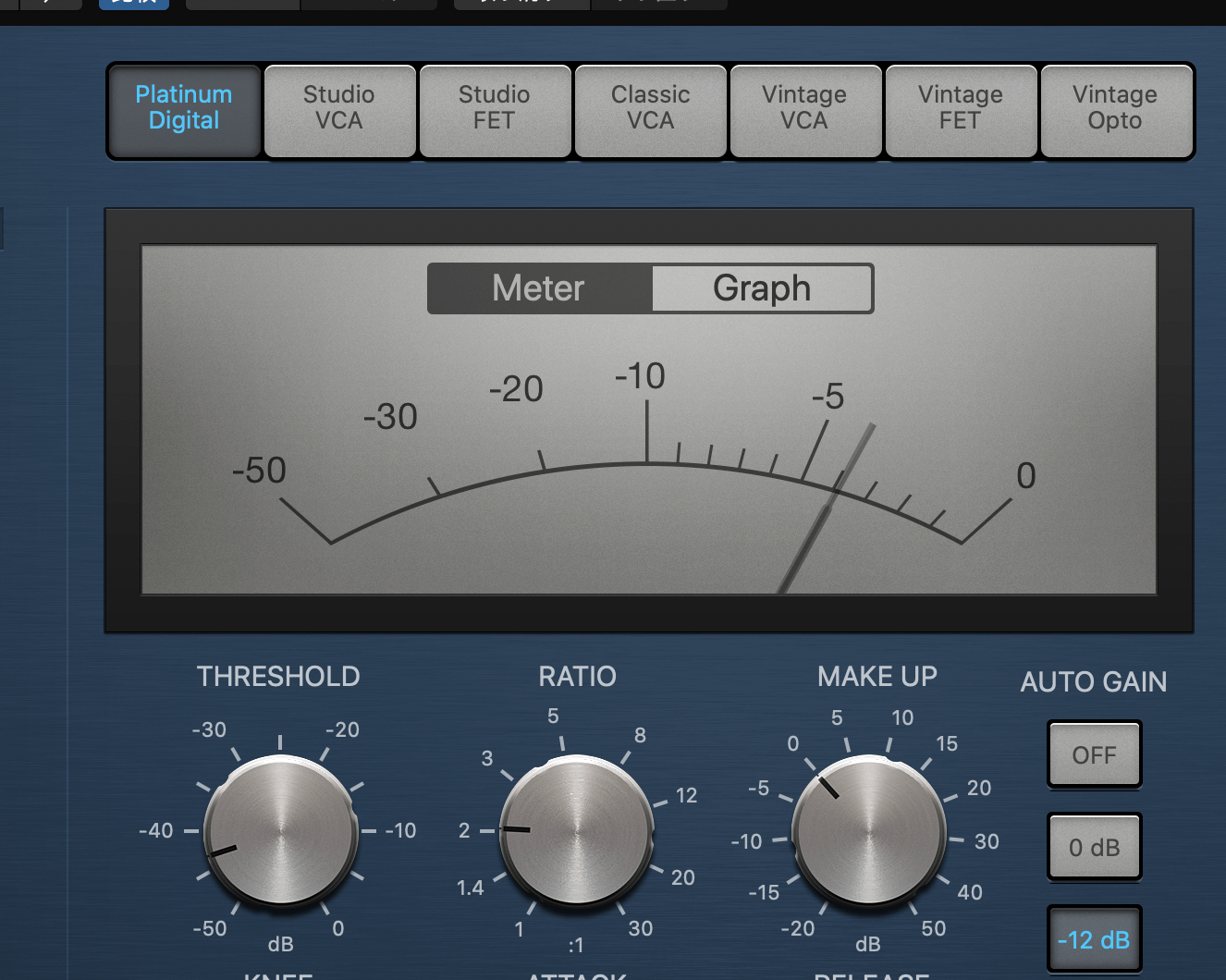1226x980 pixels.
Task: Select the Classic VCA model
Action: (650, 110)
